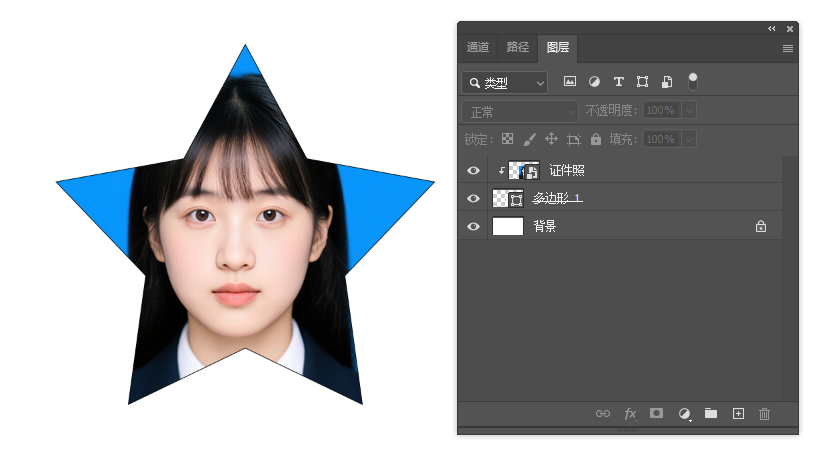The height and width of the screenshot is (462, 819).
Task: Open the Layers panel flyout menu
Action: (x=788, y=48)
